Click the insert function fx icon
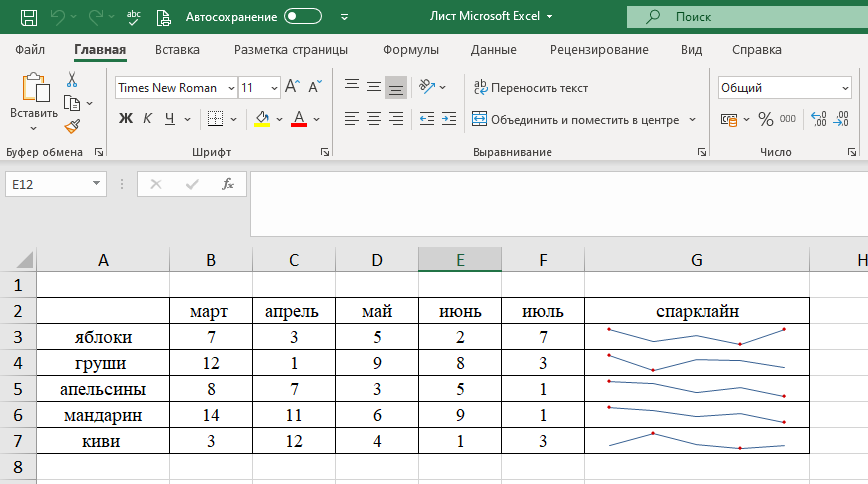The image size is (868, 484). tap(228, 184)
